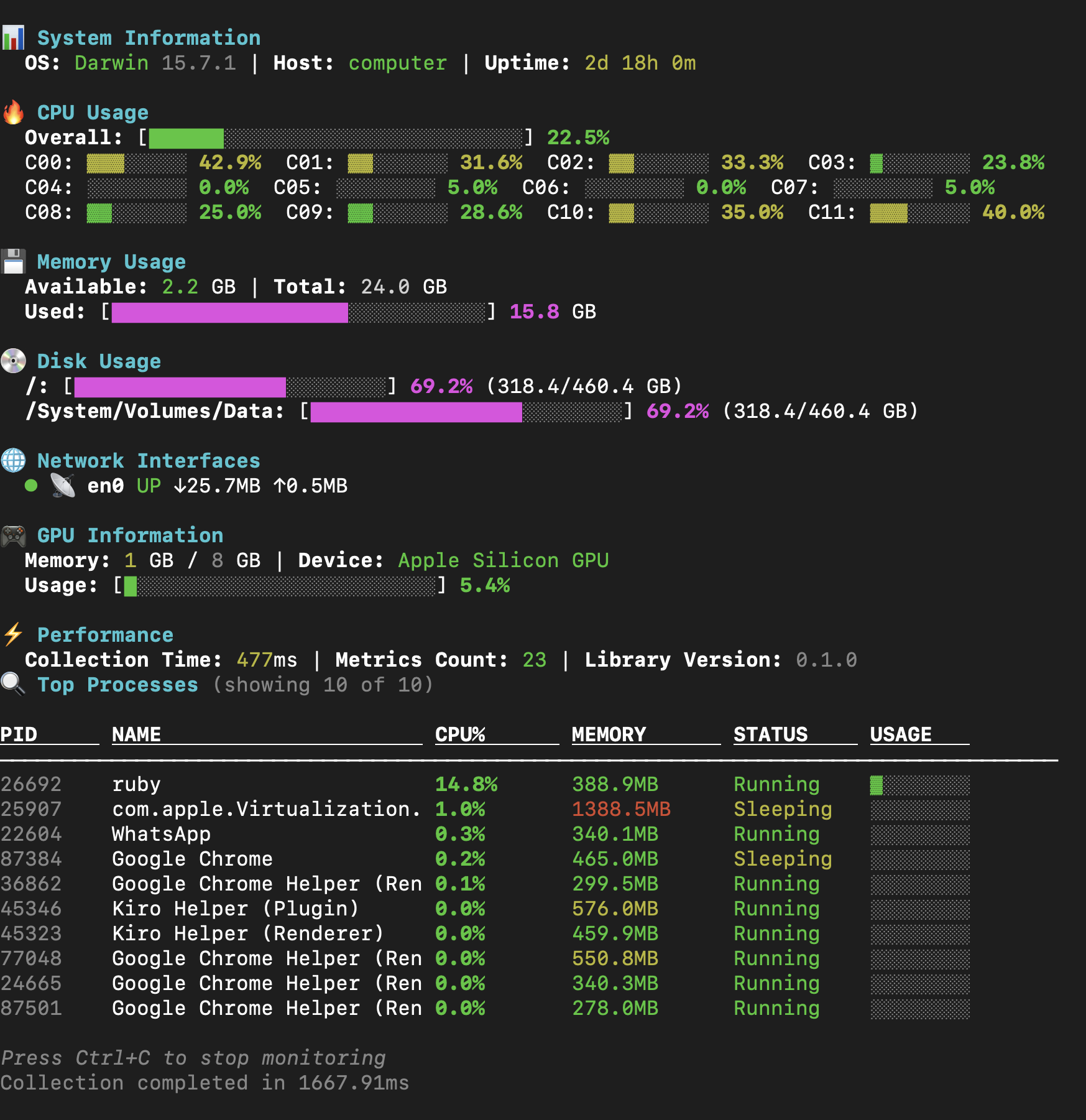
Task: Select the floppy disk icon by Memory Usage
Action: pyautogui.click(x=13, y=262)
